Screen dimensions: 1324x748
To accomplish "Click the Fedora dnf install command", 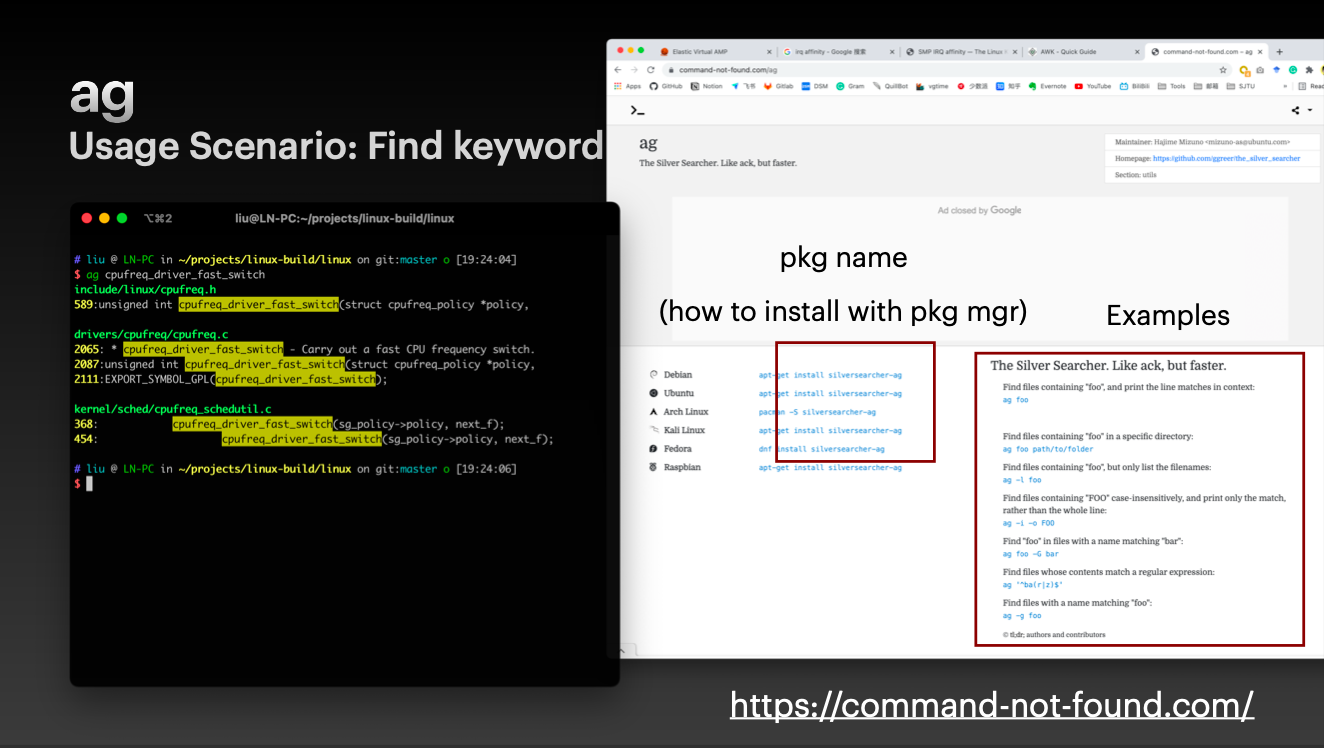I will [822, 449].
